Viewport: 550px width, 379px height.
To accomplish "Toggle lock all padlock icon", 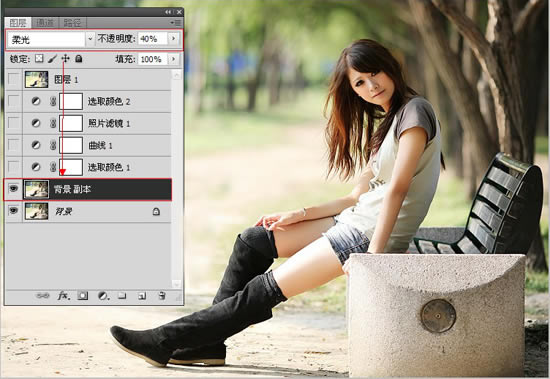I will pyautogui.click(x=79, y=59).
